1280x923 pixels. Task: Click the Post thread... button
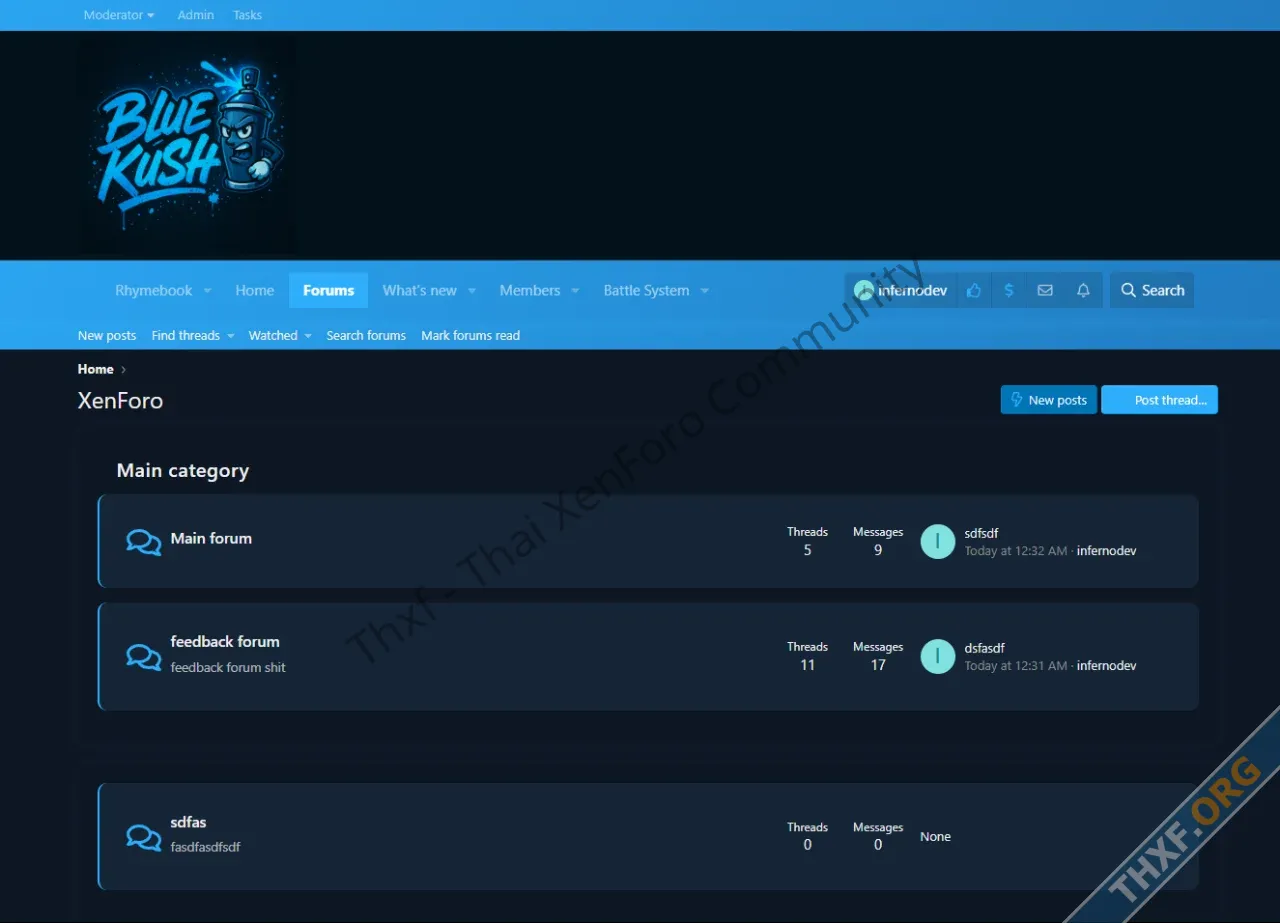(1160, 400)
